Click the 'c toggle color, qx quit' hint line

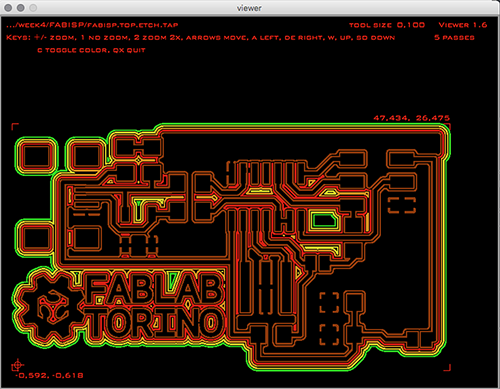coord(91,50)
